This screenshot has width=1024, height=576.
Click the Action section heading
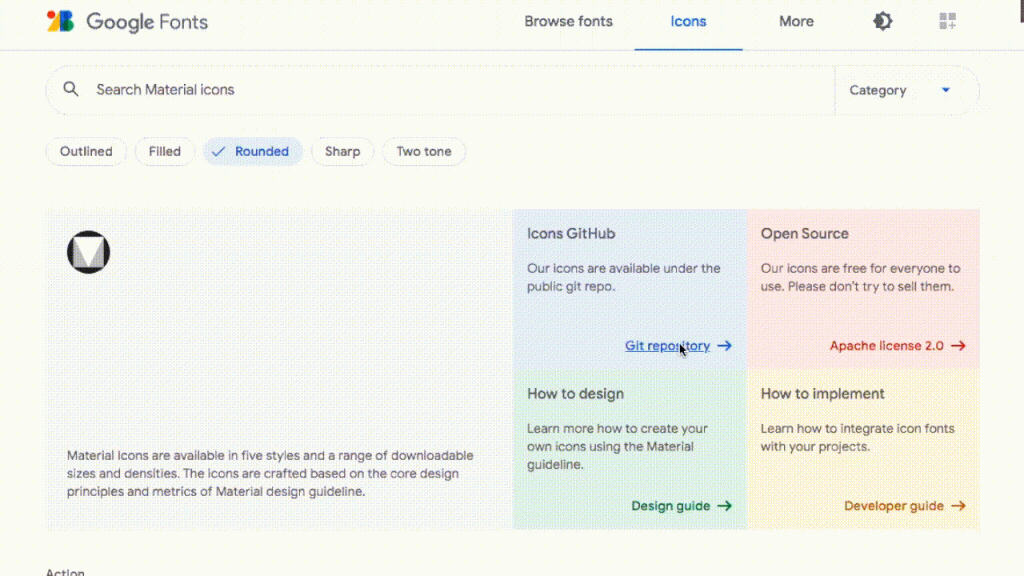pos(65,571)
